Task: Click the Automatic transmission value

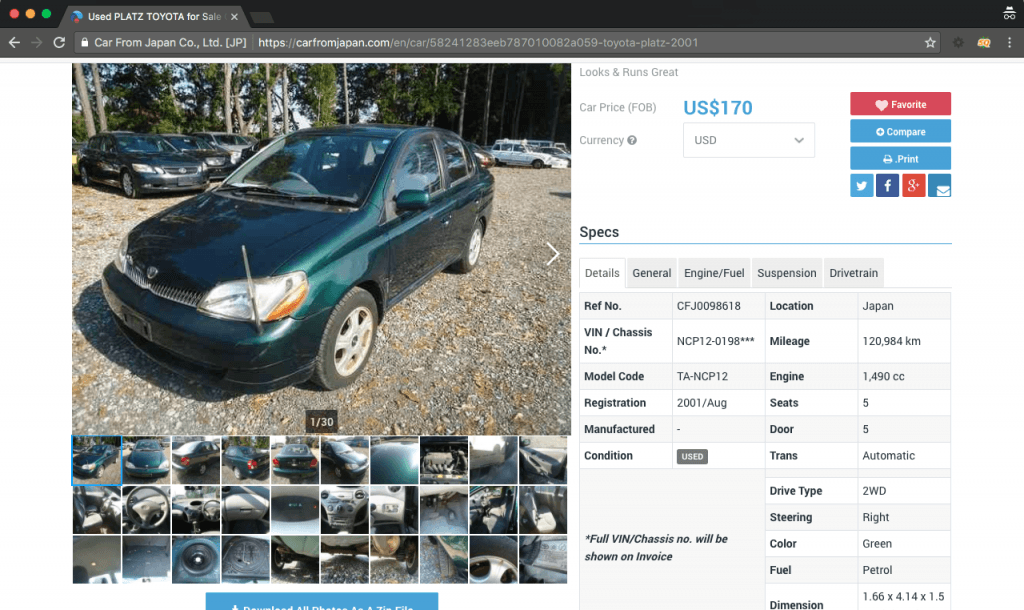Action: coord(888,456)
